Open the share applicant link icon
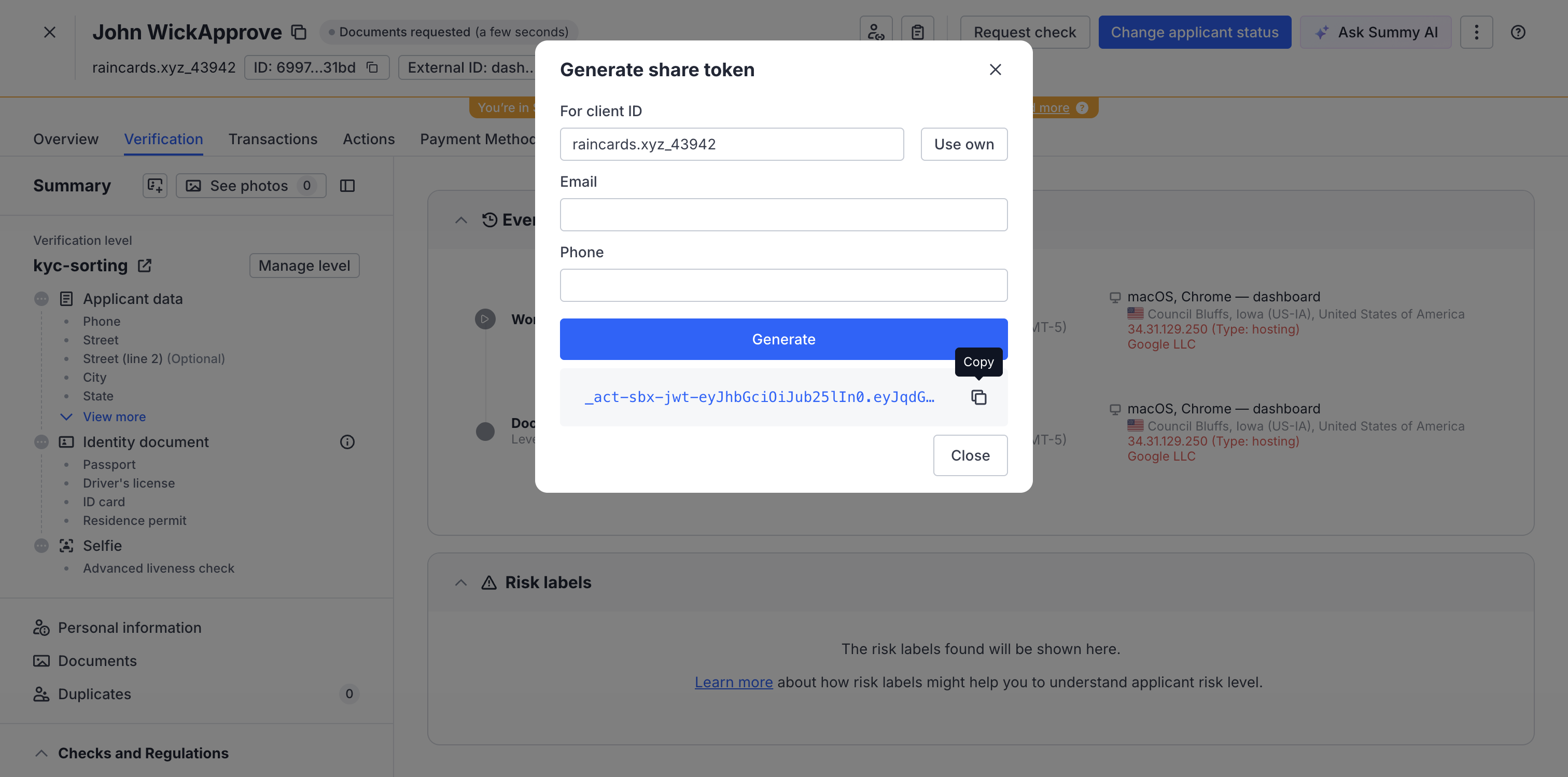The height and width of the screenshot is (777, 1568). (x=875, y=32)
